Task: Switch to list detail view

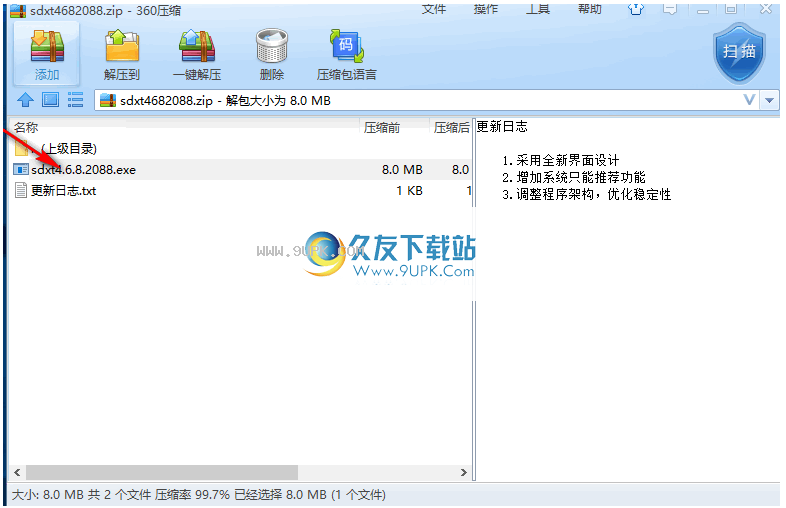Action: coord(75,100)
